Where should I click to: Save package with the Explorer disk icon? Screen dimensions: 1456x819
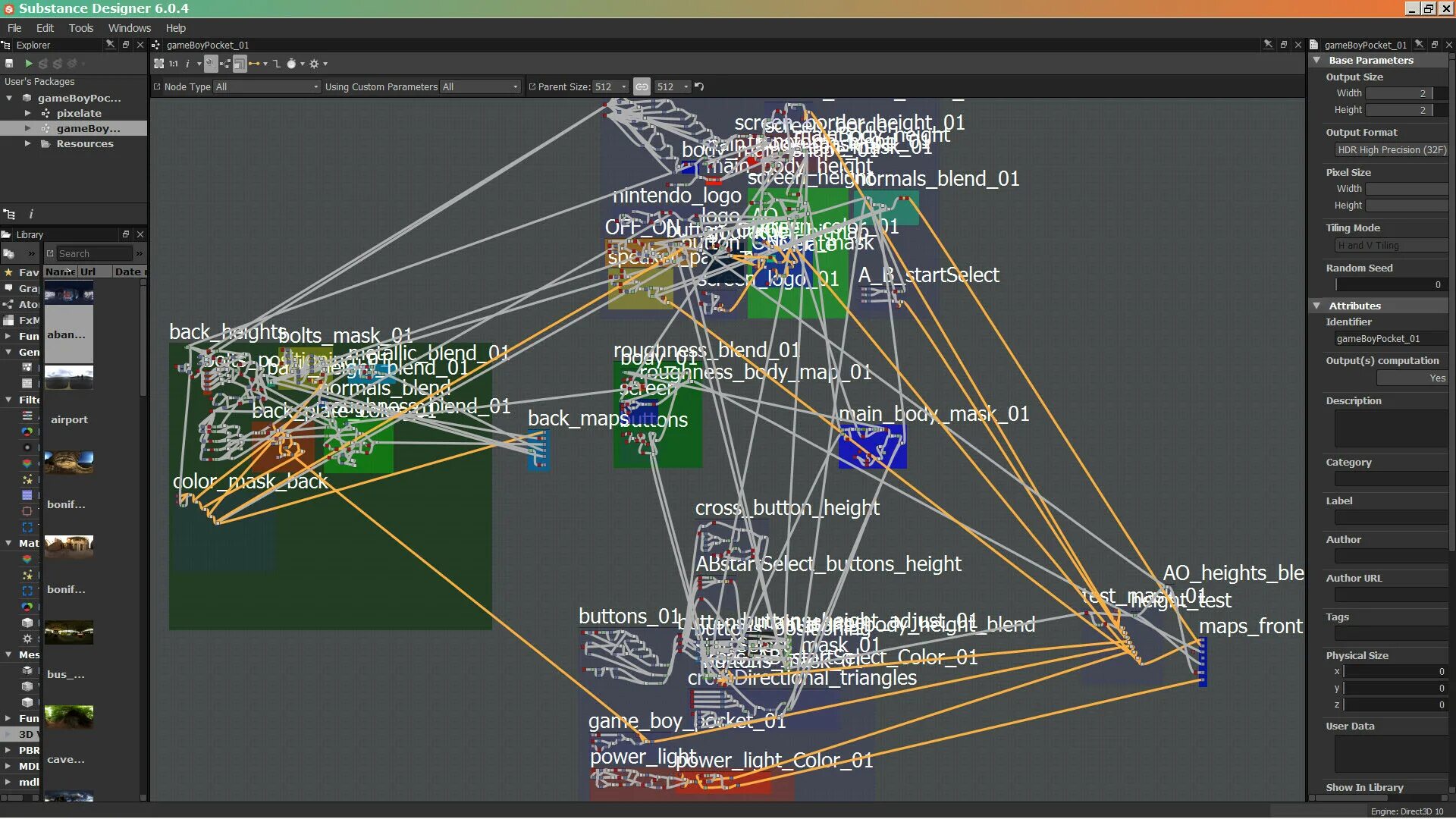9,64
